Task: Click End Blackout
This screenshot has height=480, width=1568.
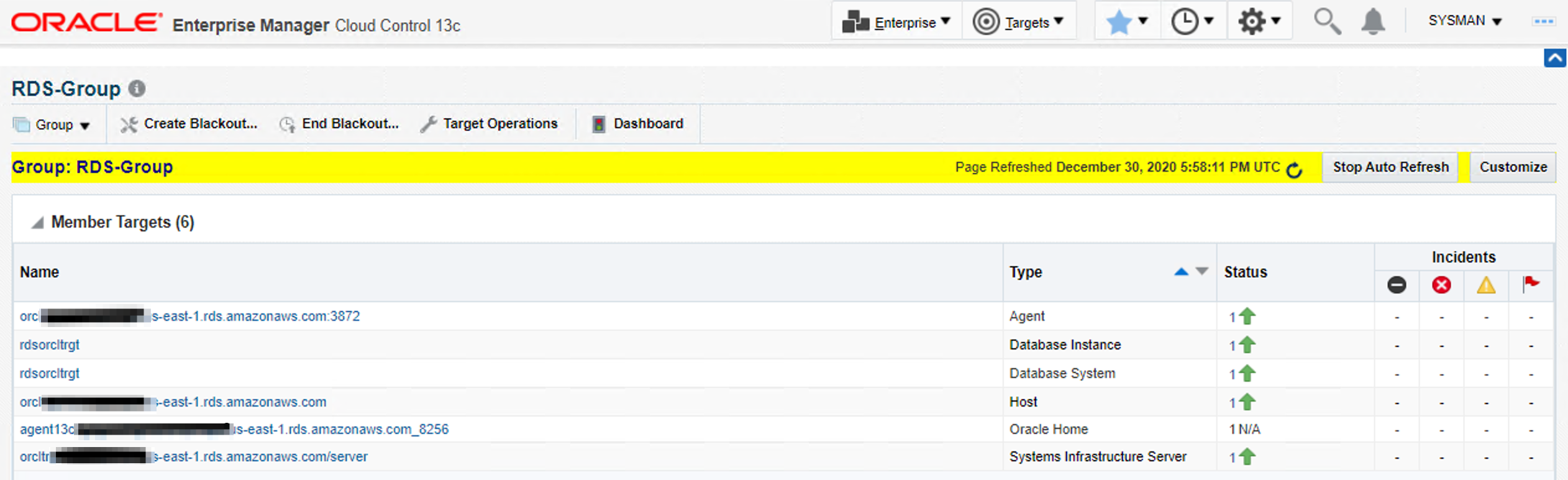Action: 339,124
